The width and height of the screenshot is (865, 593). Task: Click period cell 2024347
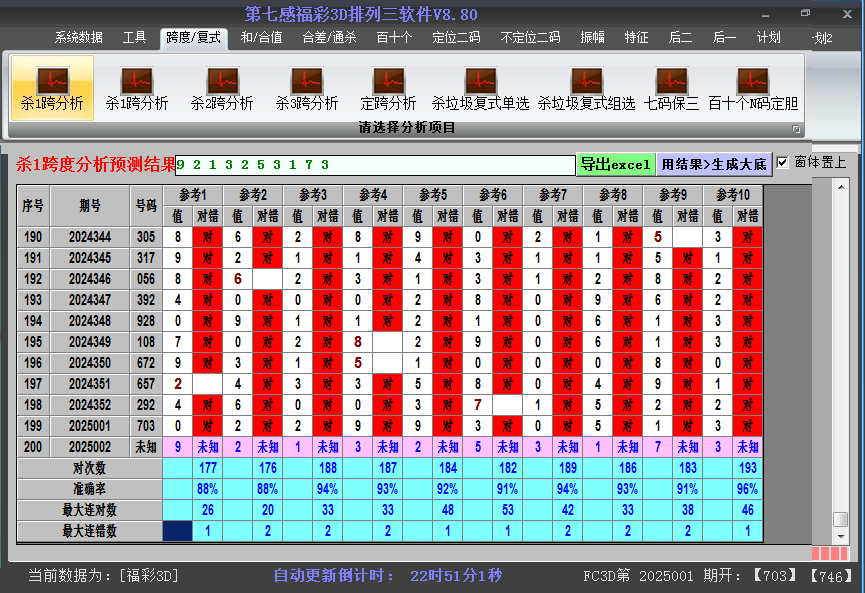point(90,300)
